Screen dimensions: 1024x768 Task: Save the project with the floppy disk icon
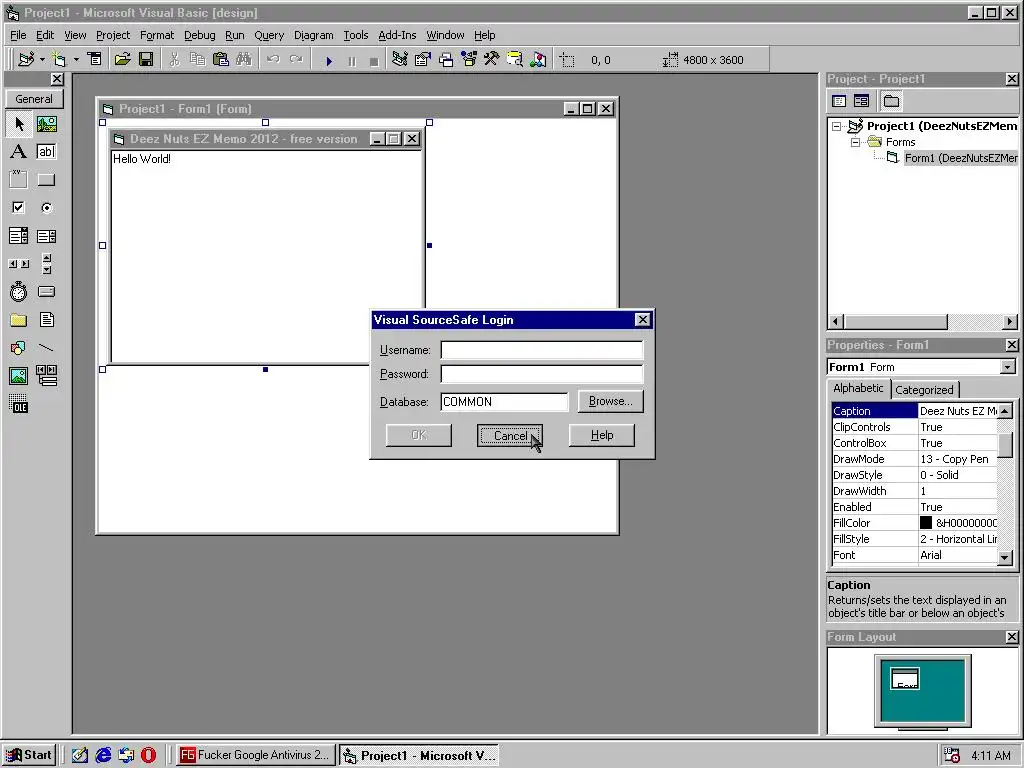pos(146,59)
